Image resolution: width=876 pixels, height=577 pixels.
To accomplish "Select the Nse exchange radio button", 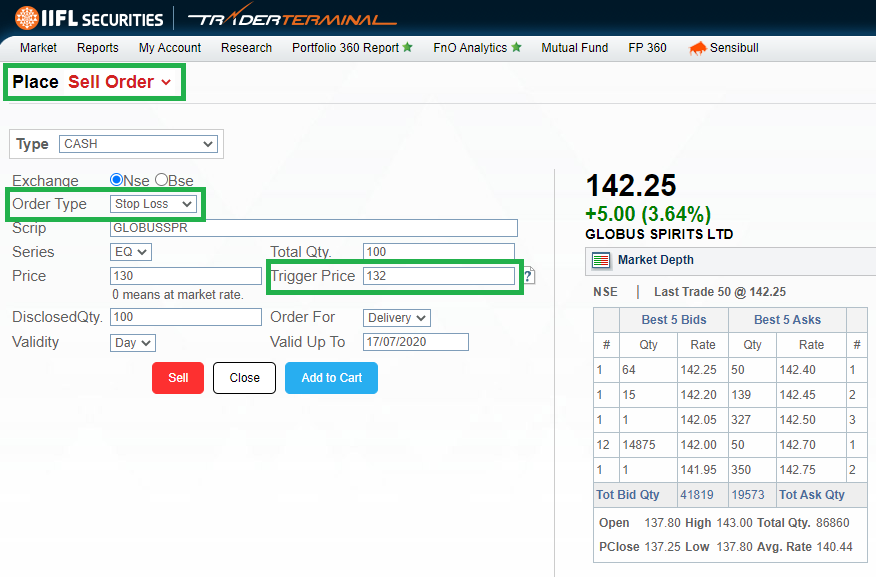I will pyautogui.click(x=116, y=180).
